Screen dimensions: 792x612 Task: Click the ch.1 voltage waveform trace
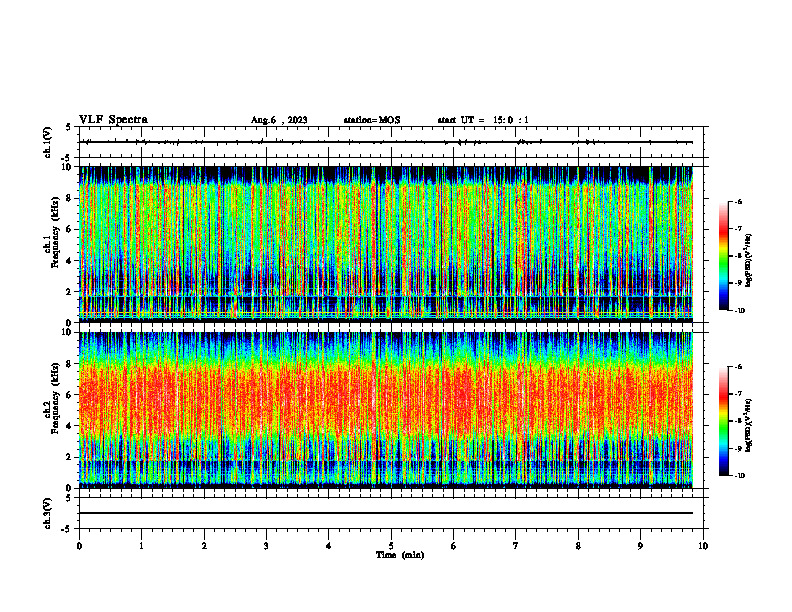386,142
